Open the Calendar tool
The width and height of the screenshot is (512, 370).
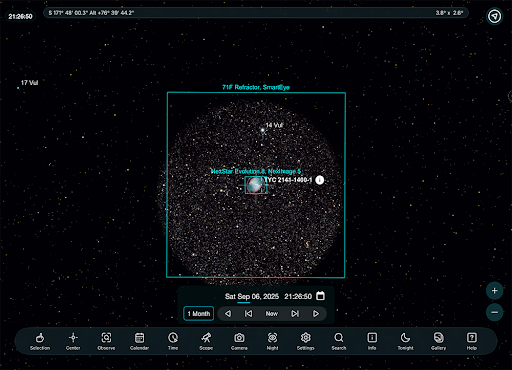pyautogui.click(x=139, y=341)
